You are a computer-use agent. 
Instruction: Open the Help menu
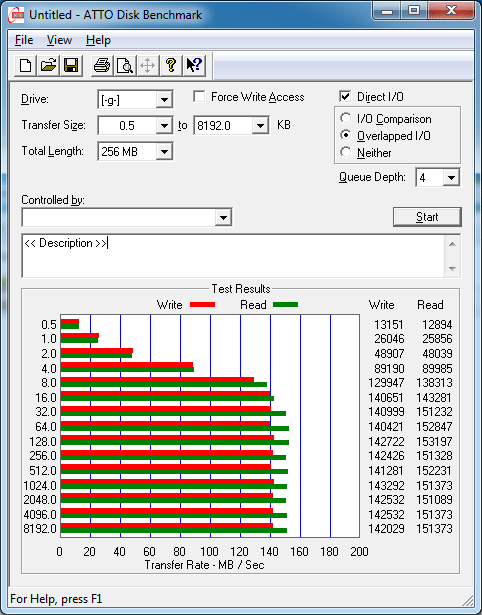click(x=98, y=40)
